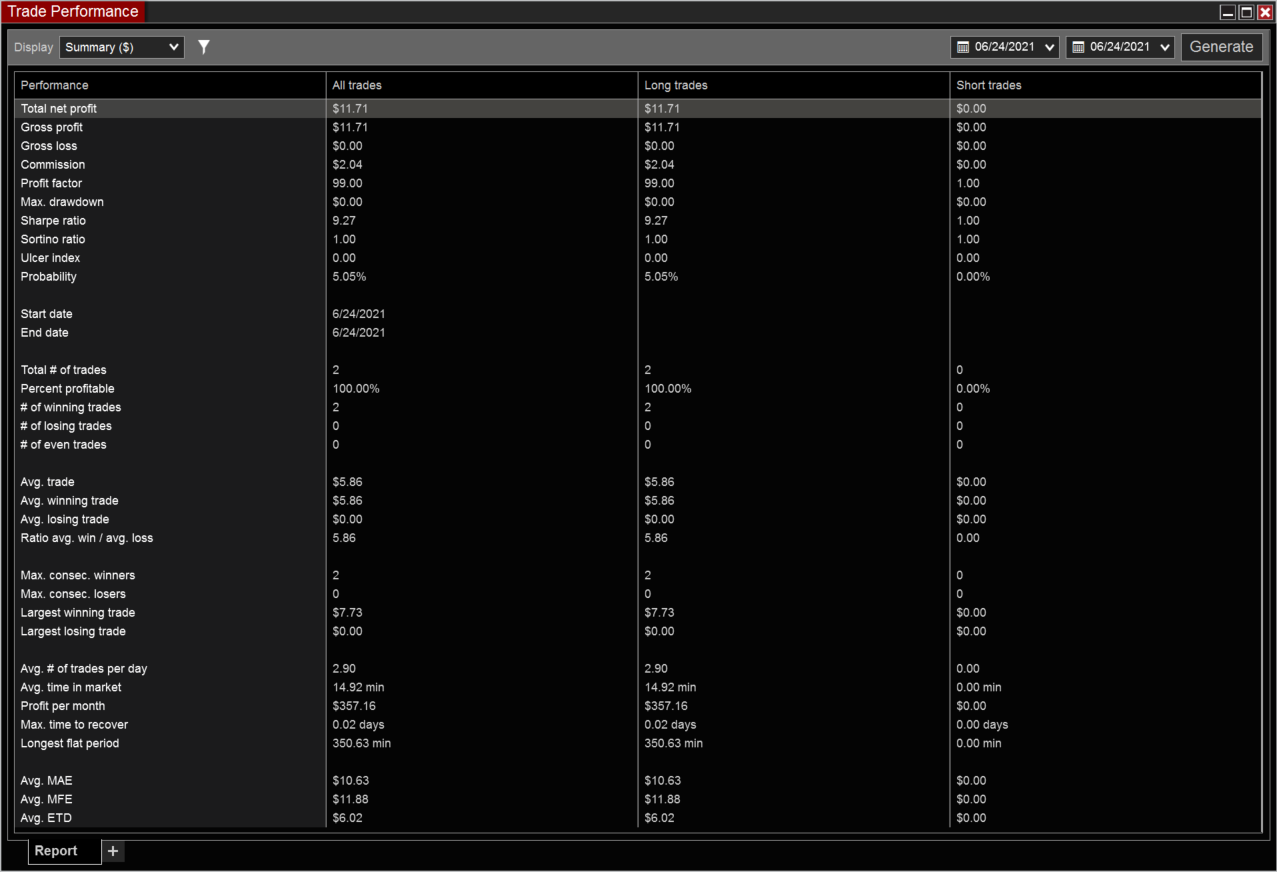Screen dimensions: 1277x872
Task: Select the Largest losing trade row label
Action: (x=74, y=631)
